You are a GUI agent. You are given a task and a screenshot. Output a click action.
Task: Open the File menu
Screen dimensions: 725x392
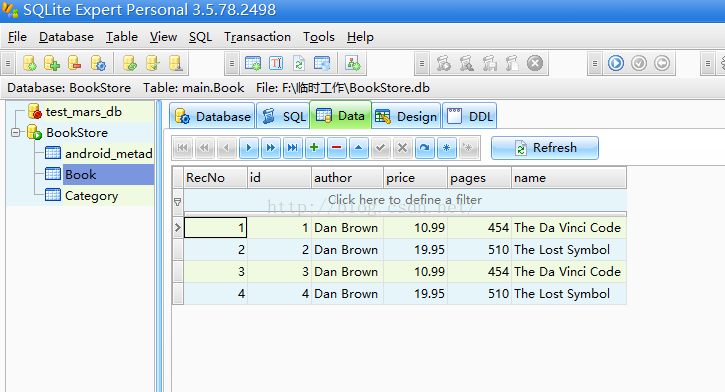tap(18, 37)
